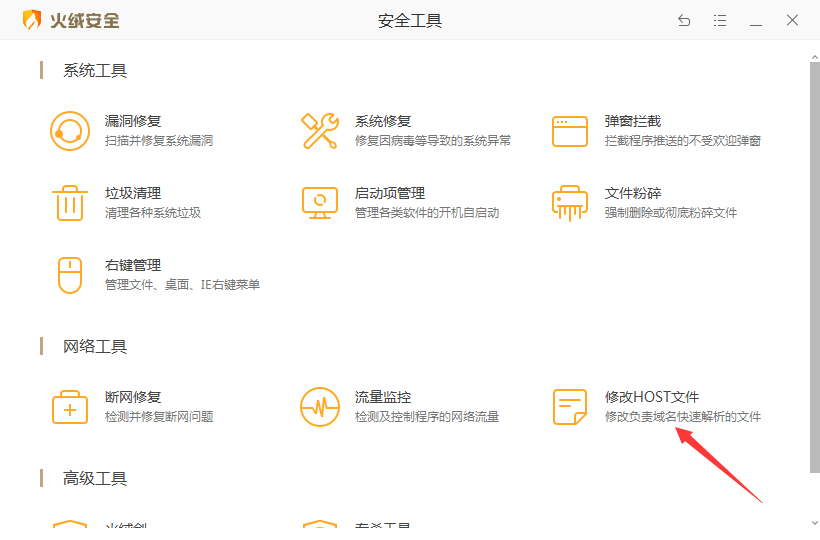The height and width of the screenshot is (540, 820).
Task: Click the 垃圾清理 trash can icon
Action: (70, 203)
